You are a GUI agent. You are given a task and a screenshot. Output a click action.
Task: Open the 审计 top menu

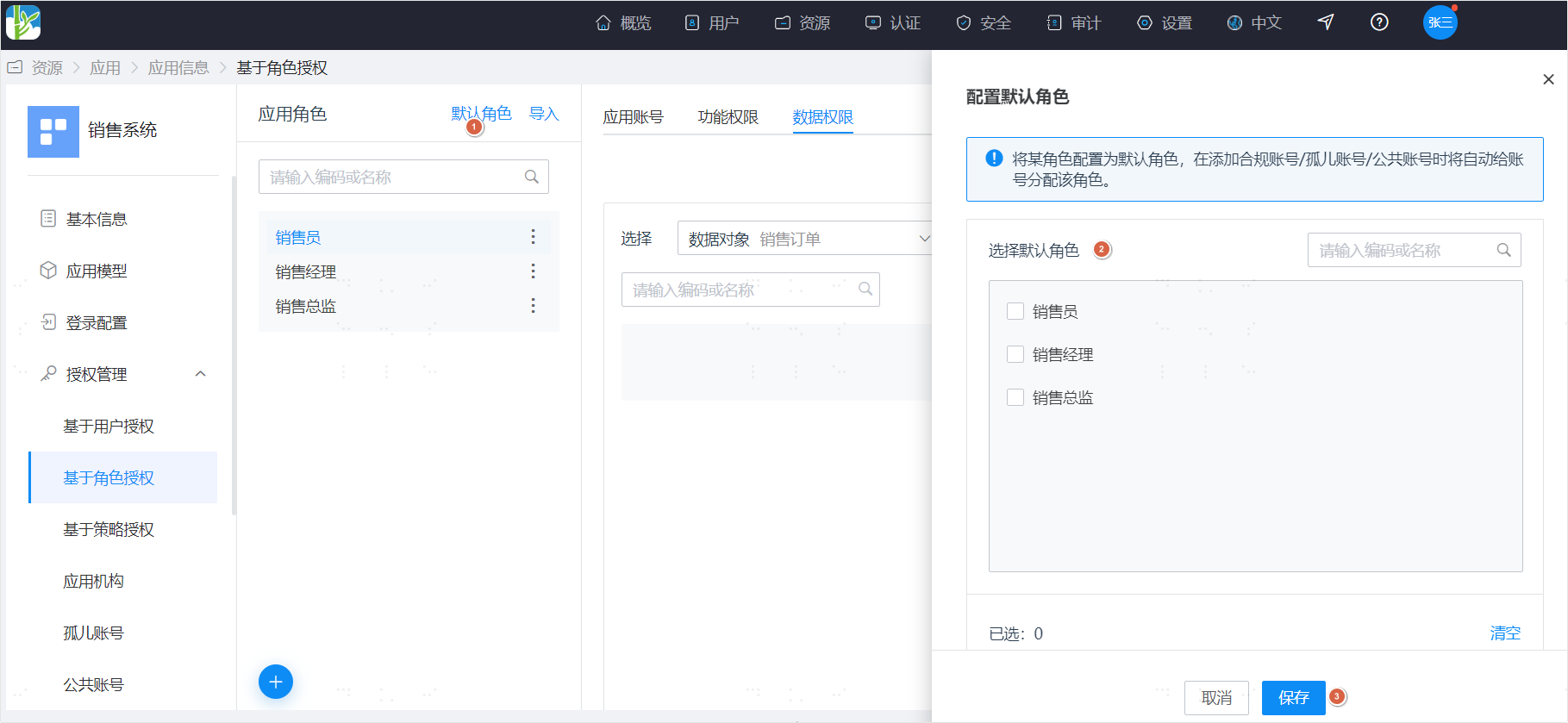(x=1074, y=22)
